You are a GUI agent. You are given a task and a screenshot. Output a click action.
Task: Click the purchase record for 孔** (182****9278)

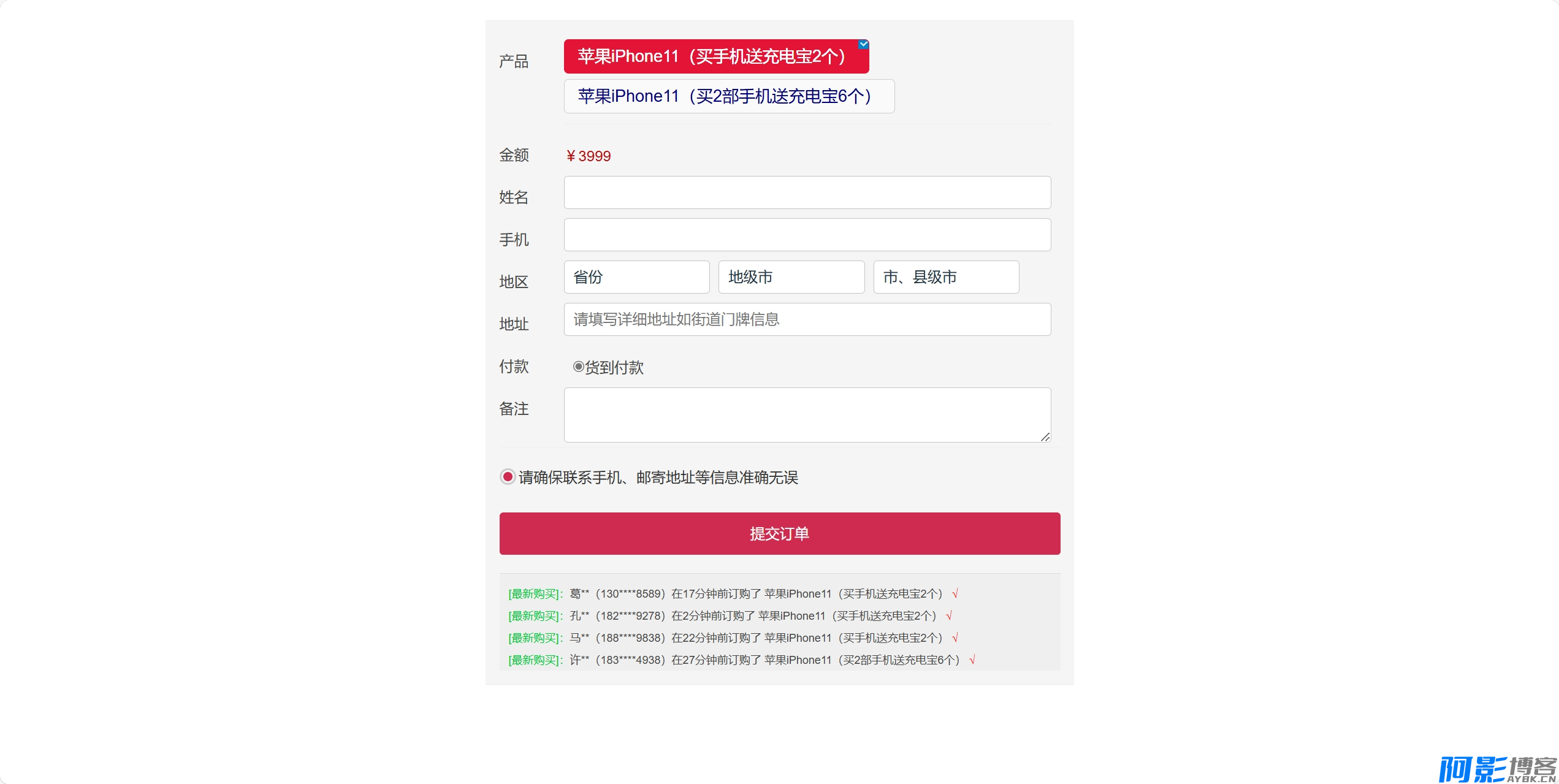(731, 615)
